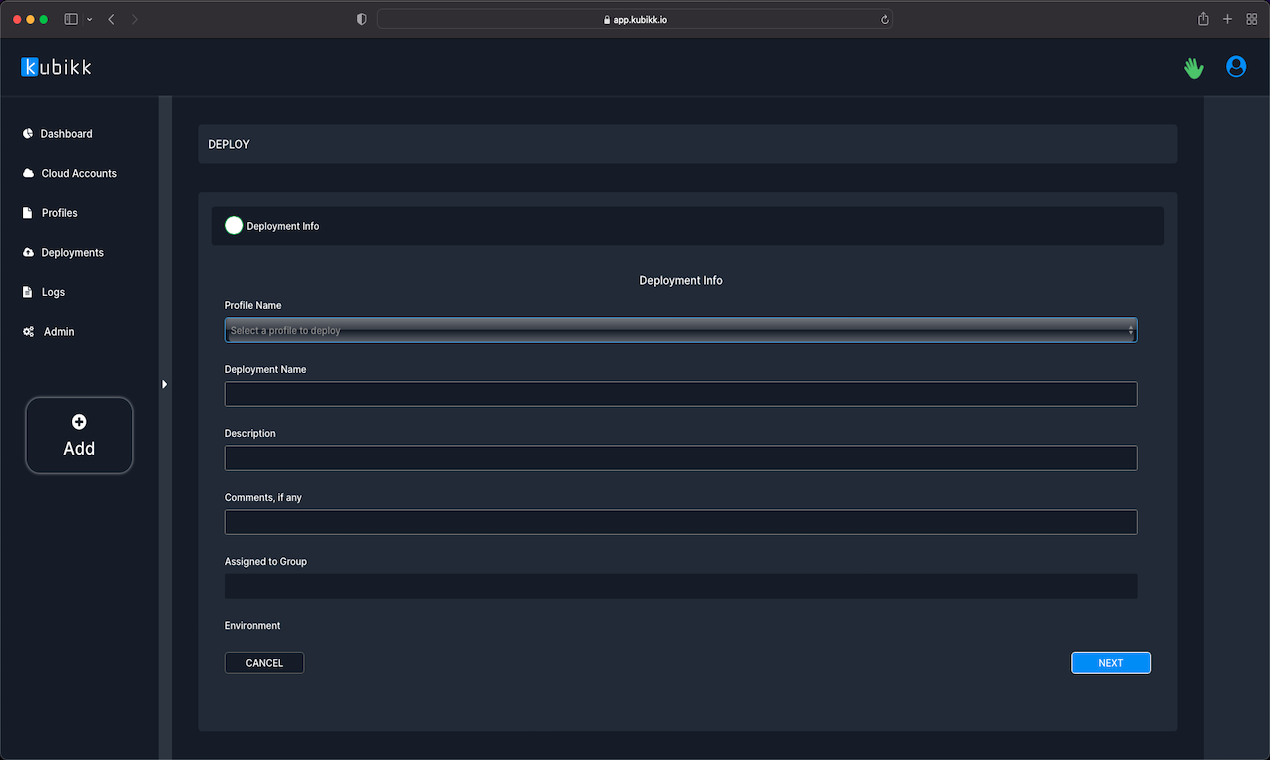Click the Cloud Accounts cloud icon
Image resolution: width=1270 pixels, height=760 pixels.
click(27, 172)
